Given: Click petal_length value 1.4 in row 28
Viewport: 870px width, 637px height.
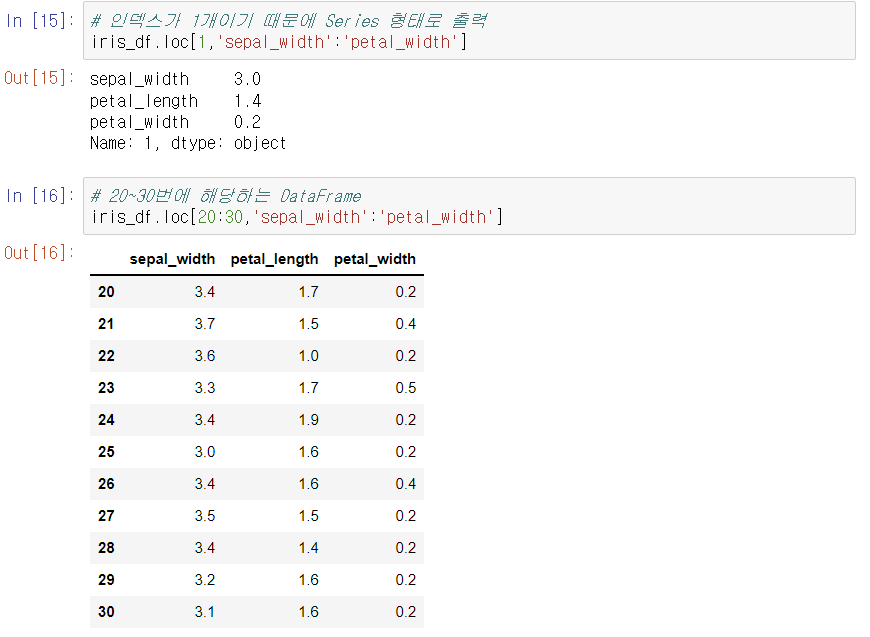Looking at the screenshot, I should point(308,548).
